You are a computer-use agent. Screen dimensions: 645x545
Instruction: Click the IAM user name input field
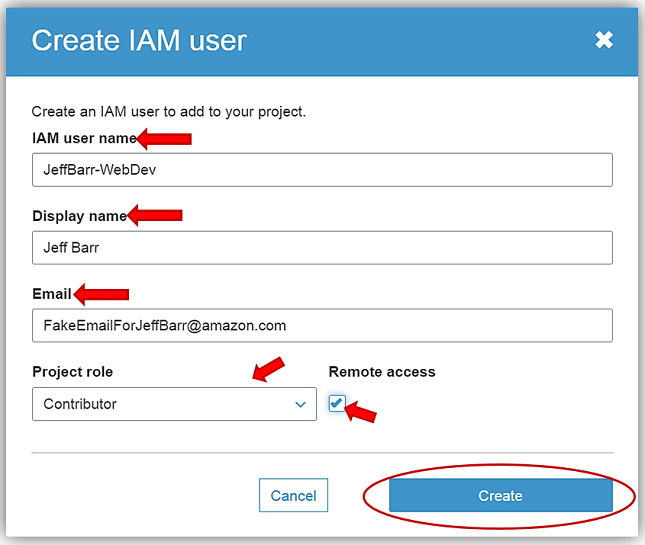[322, 170]
